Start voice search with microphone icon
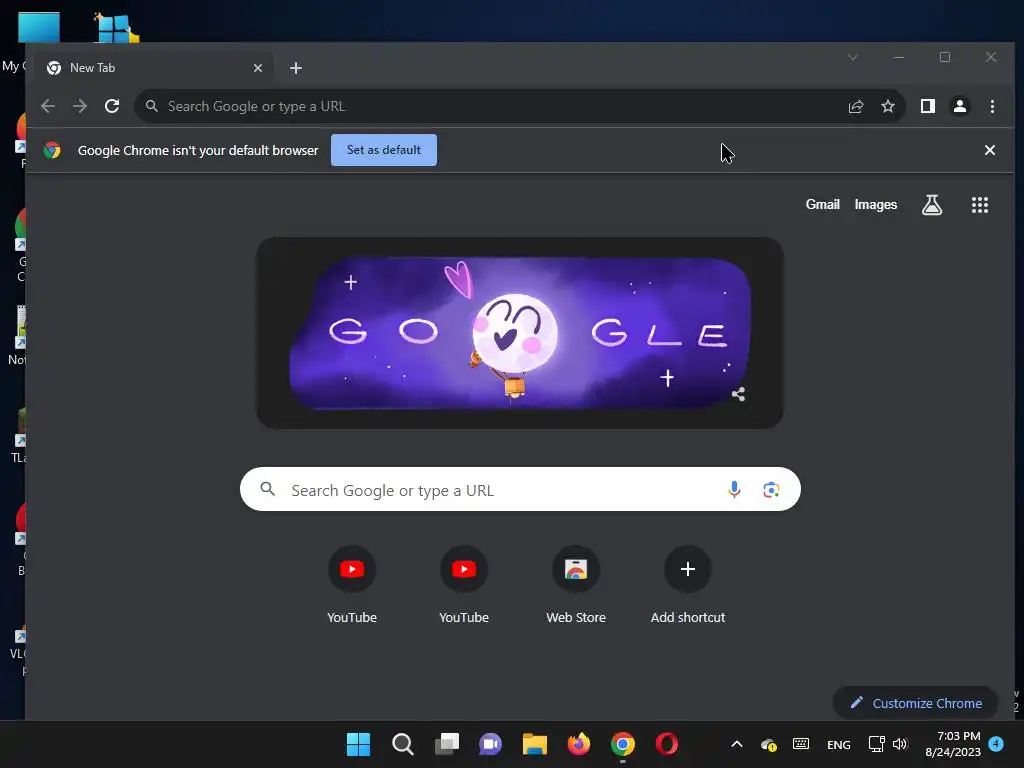This screenshot has height=768, width=1024. point(734,489)
